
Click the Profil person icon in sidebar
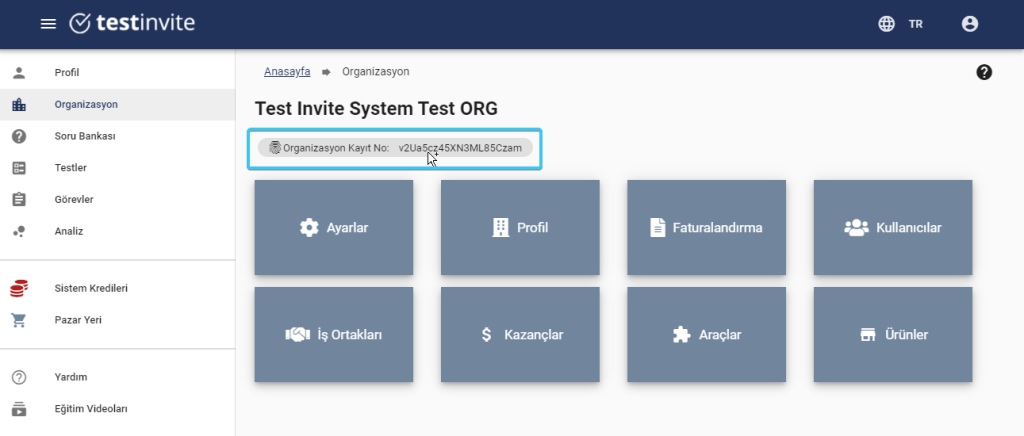click(x=19, y=72)
